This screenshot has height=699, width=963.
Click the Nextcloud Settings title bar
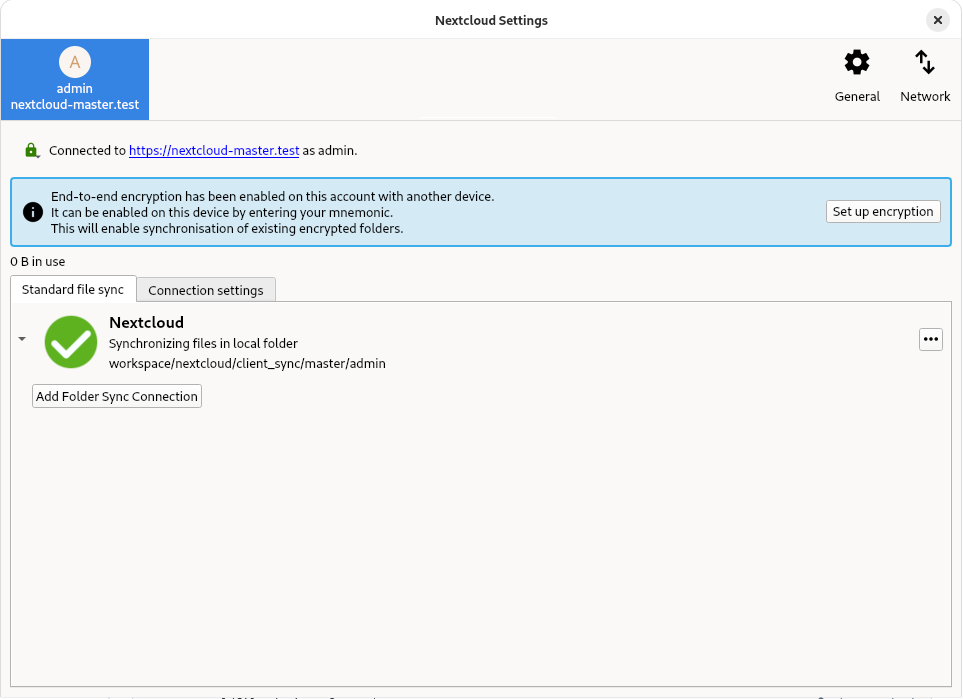click(x=490, y=20)
